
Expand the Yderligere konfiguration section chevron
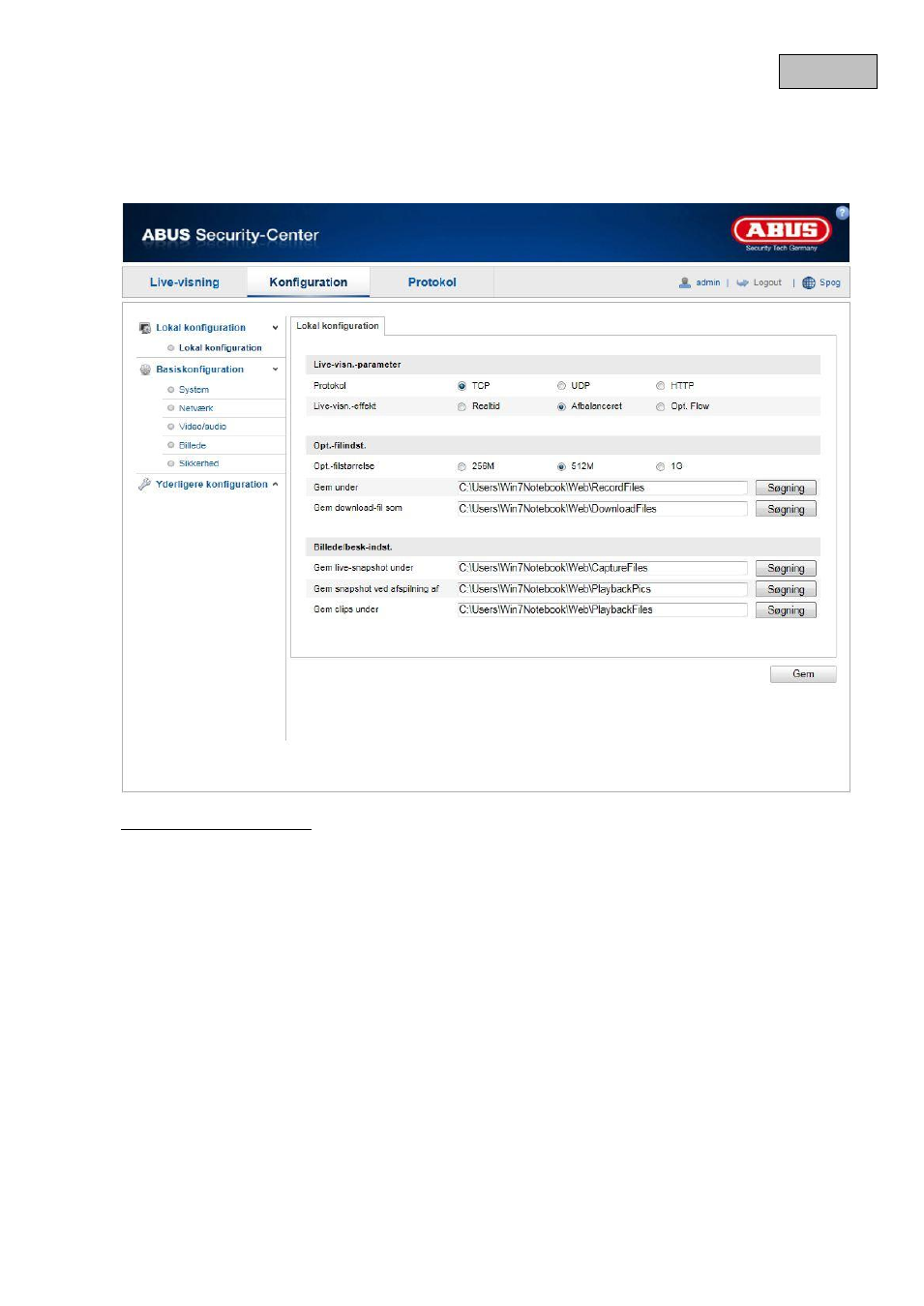tap(275, 484)
